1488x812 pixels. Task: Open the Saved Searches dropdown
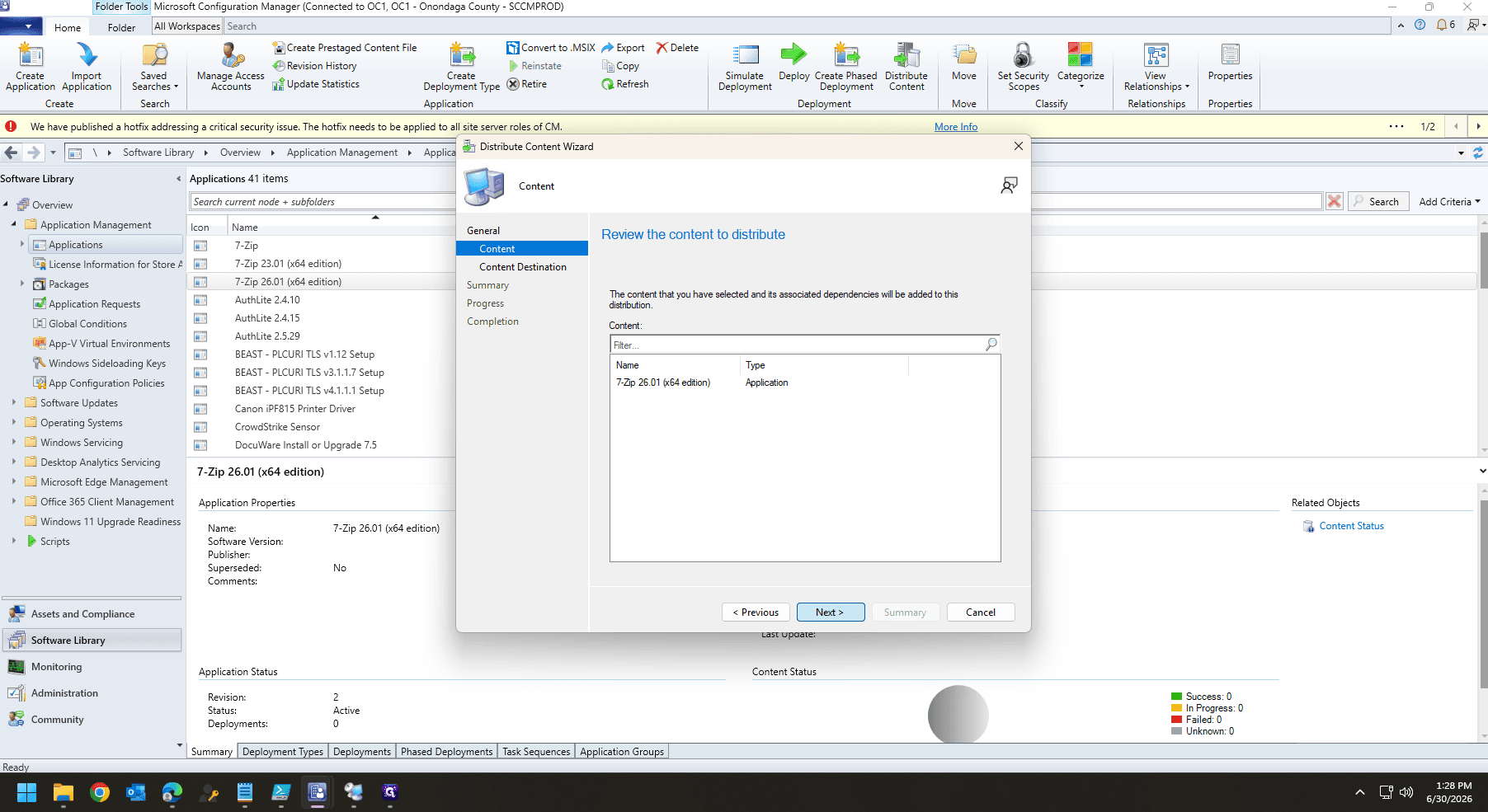point(154,66)
